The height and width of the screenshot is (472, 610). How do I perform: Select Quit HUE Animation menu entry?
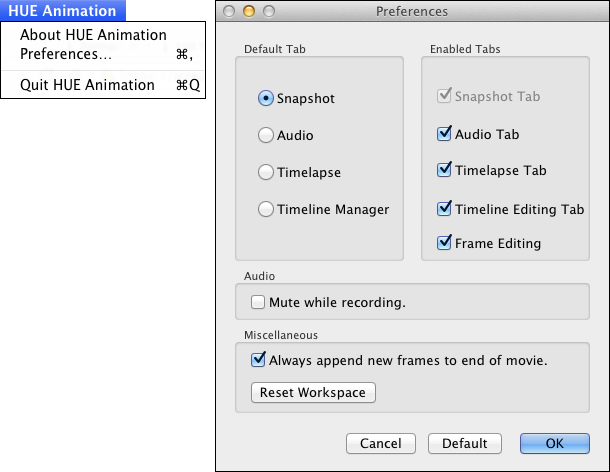click(x=103, y=84)
